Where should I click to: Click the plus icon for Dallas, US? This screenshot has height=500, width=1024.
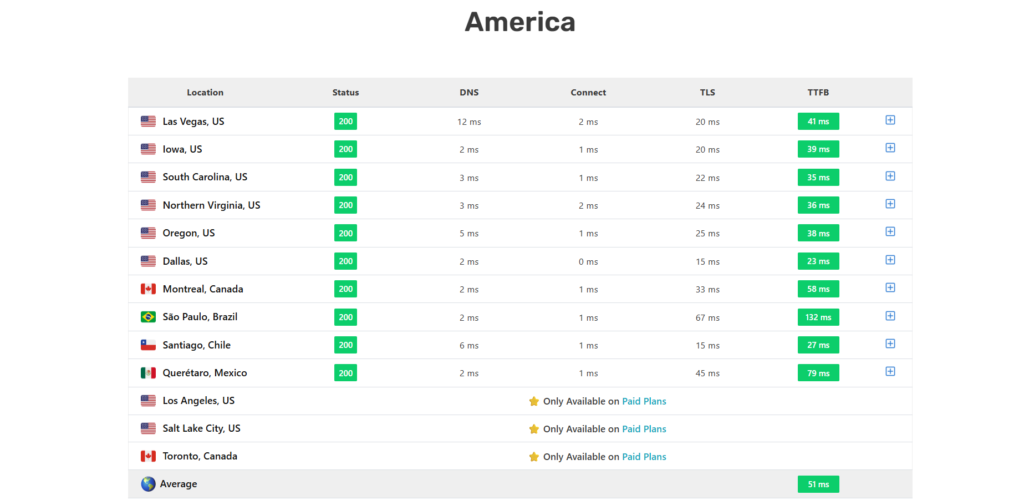click(890, 260)
